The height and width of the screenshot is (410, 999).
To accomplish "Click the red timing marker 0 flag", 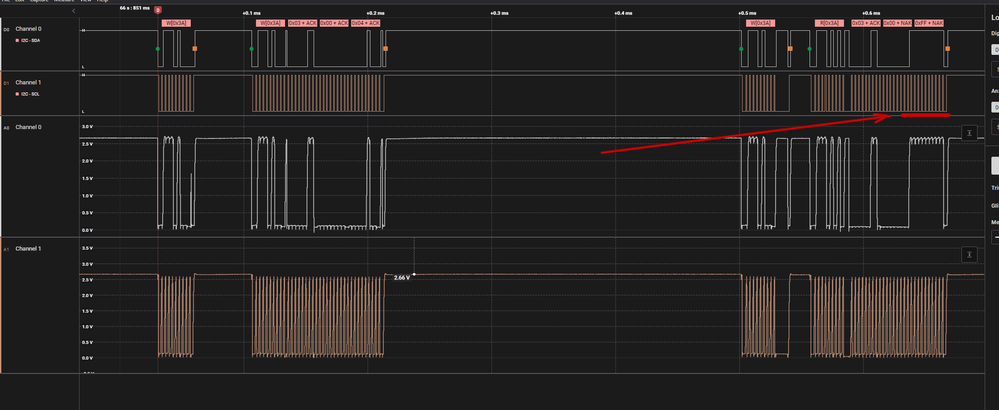I will [158, 11].
